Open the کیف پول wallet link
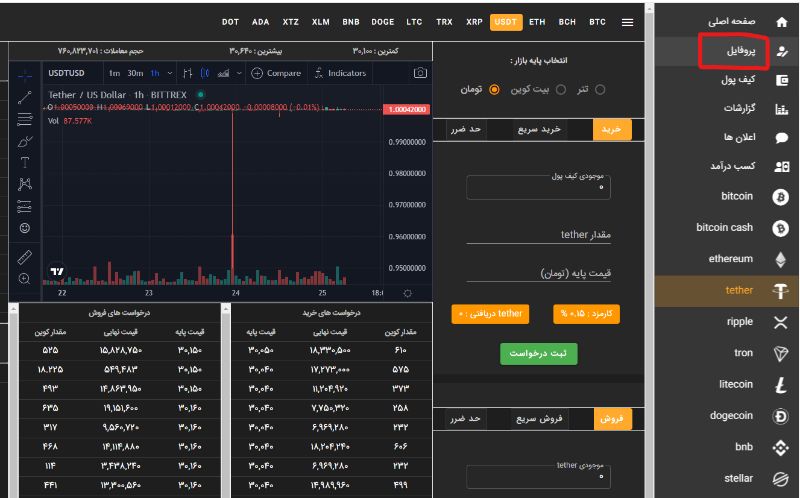This screenshot has height=498, width=800. pos(738,80)
